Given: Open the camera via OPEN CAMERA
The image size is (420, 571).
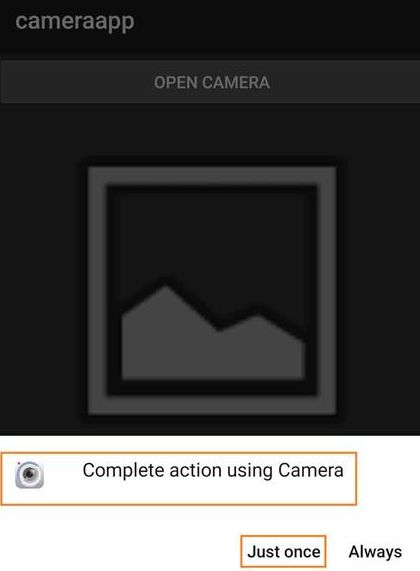Looking at the screenshot, I should click(212, 82).
